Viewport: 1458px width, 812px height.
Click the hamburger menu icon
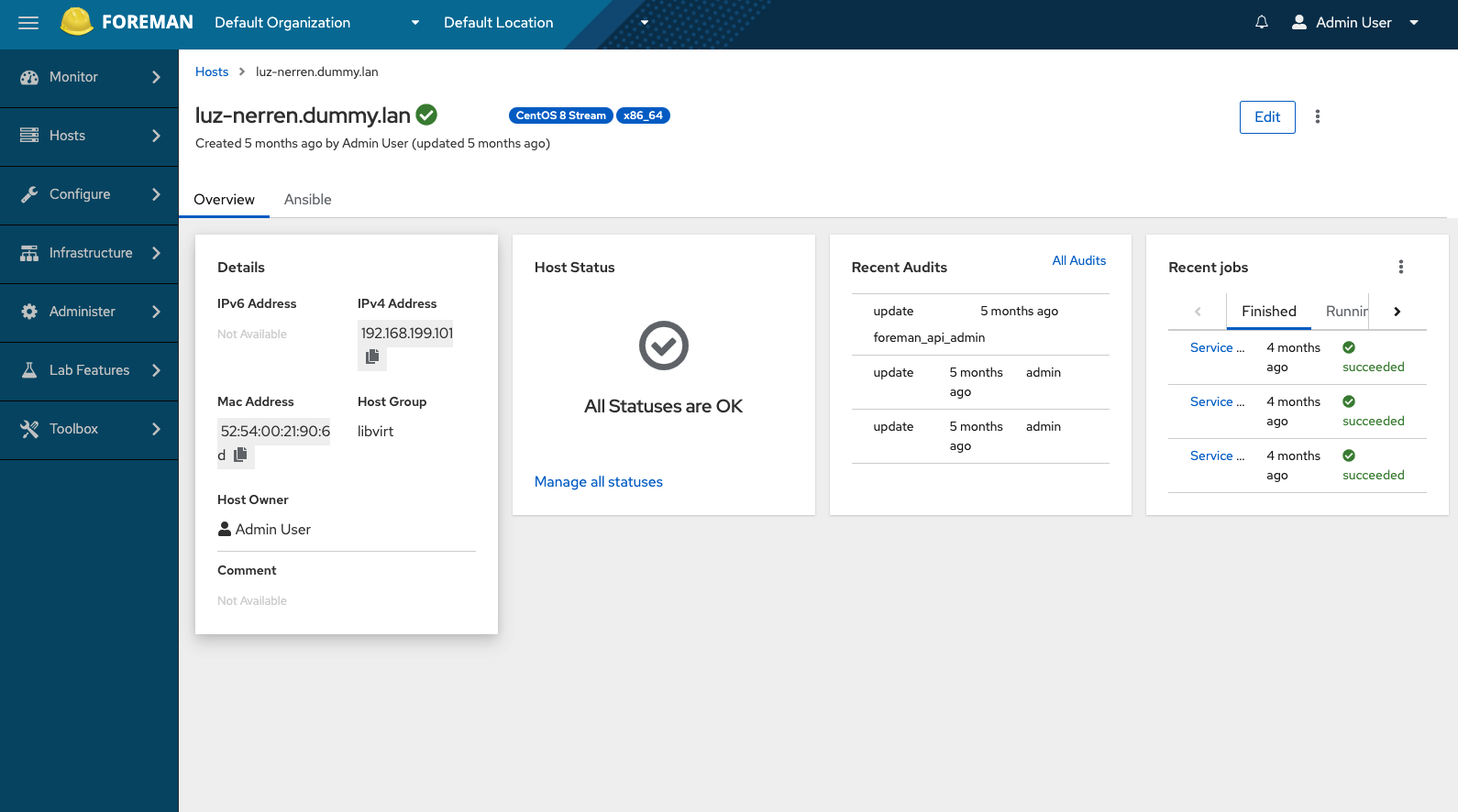click(x=28, y=23)
